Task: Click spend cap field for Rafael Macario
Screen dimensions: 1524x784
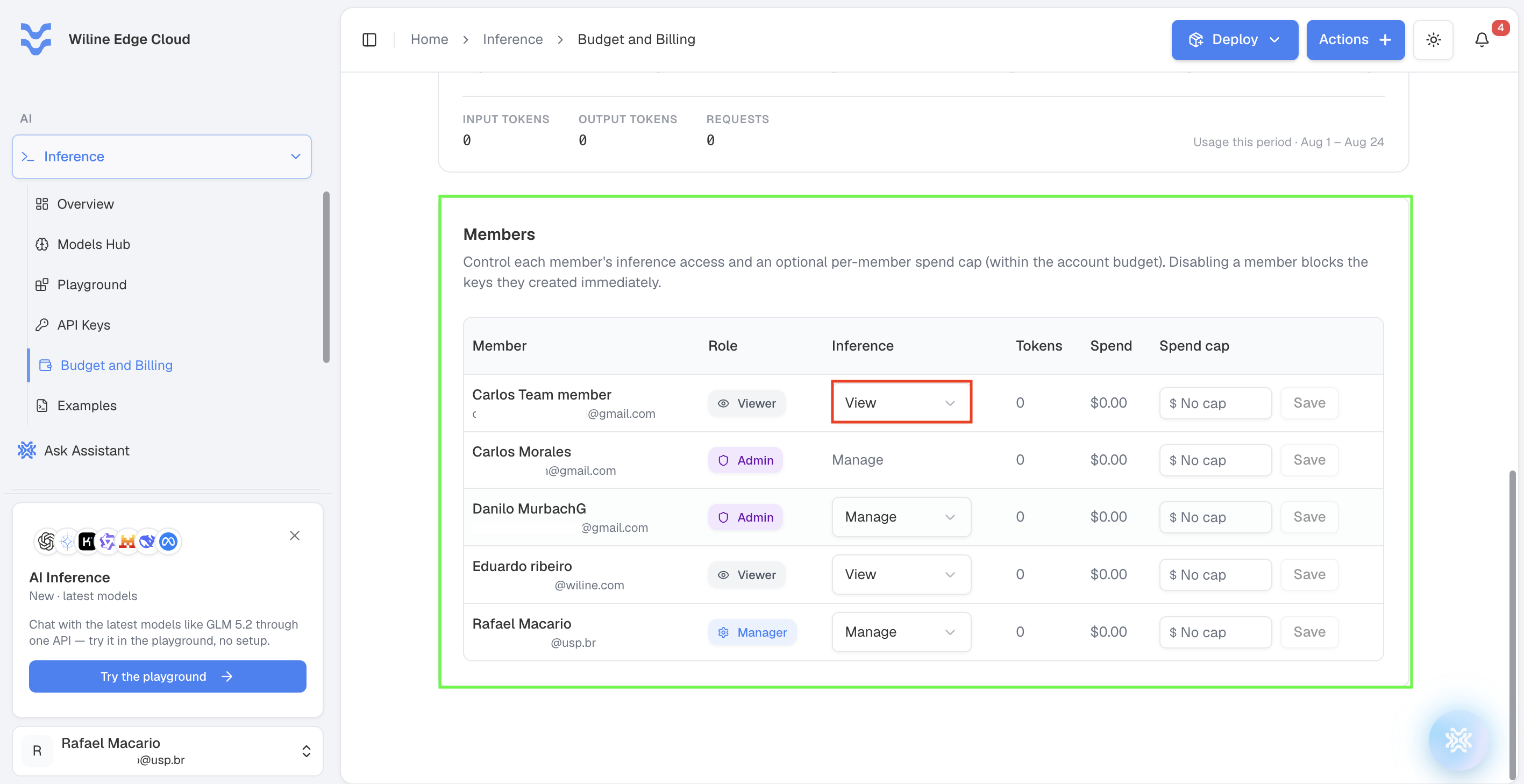Action: click(1215, 632)
